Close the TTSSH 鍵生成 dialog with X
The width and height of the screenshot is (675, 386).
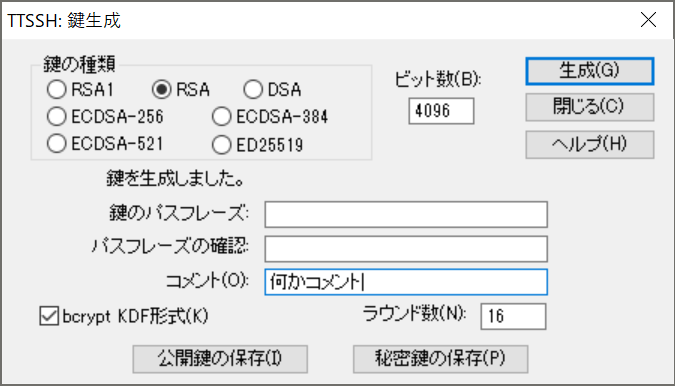[x=648, y=20]
